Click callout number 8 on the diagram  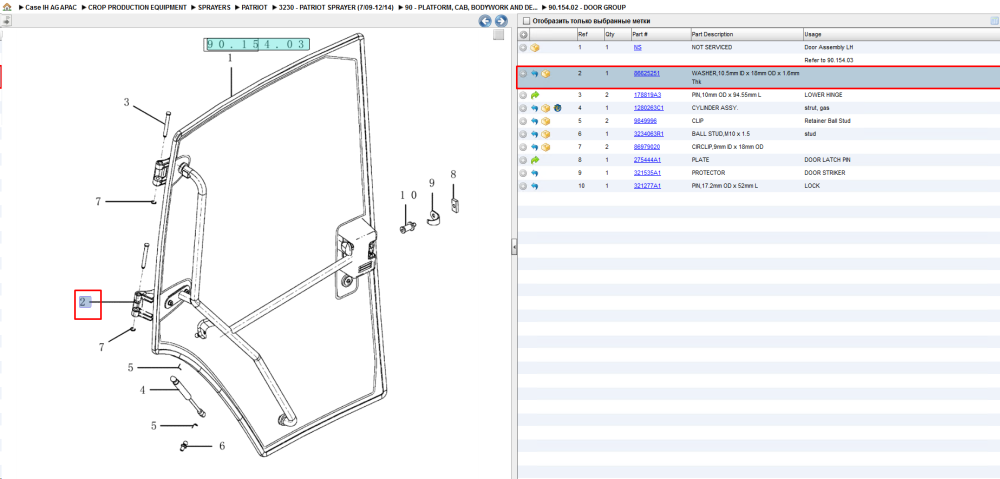click(x=453, y=173)
